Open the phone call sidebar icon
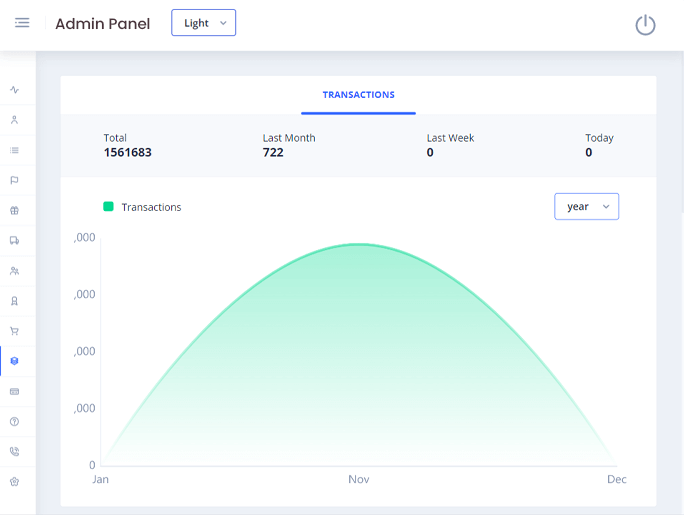This screenshot has width=684, height=515. 14,451
